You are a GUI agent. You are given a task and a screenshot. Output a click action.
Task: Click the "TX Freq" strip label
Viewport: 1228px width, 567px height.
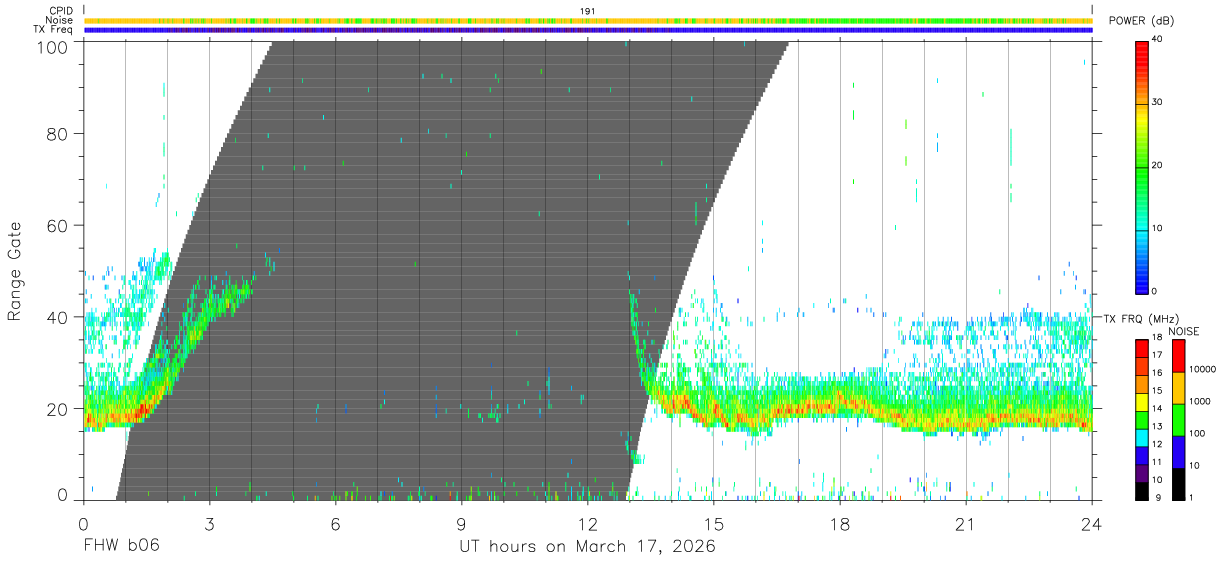pos(54,30)
